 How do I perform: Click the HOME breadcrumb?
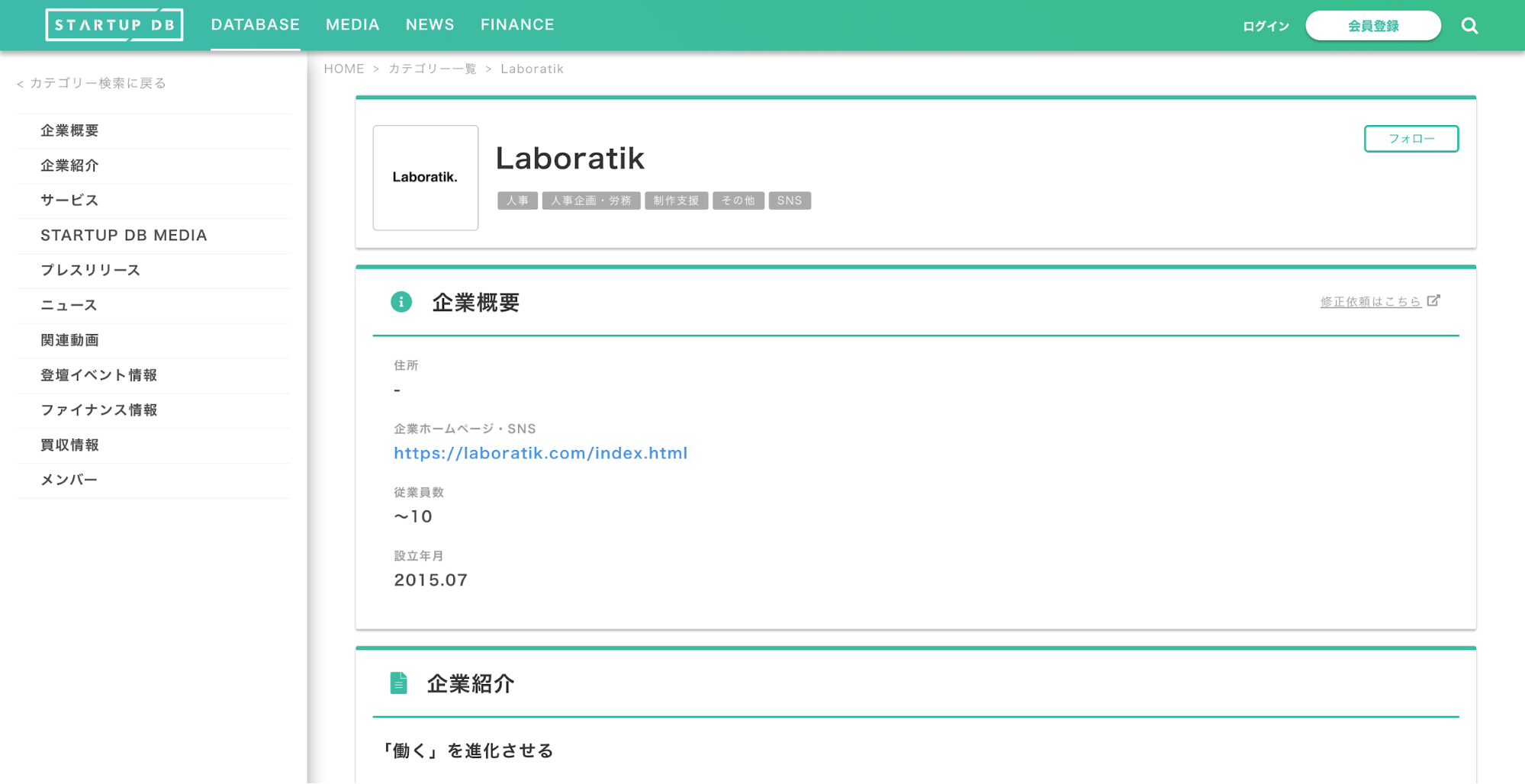[344, 69]
